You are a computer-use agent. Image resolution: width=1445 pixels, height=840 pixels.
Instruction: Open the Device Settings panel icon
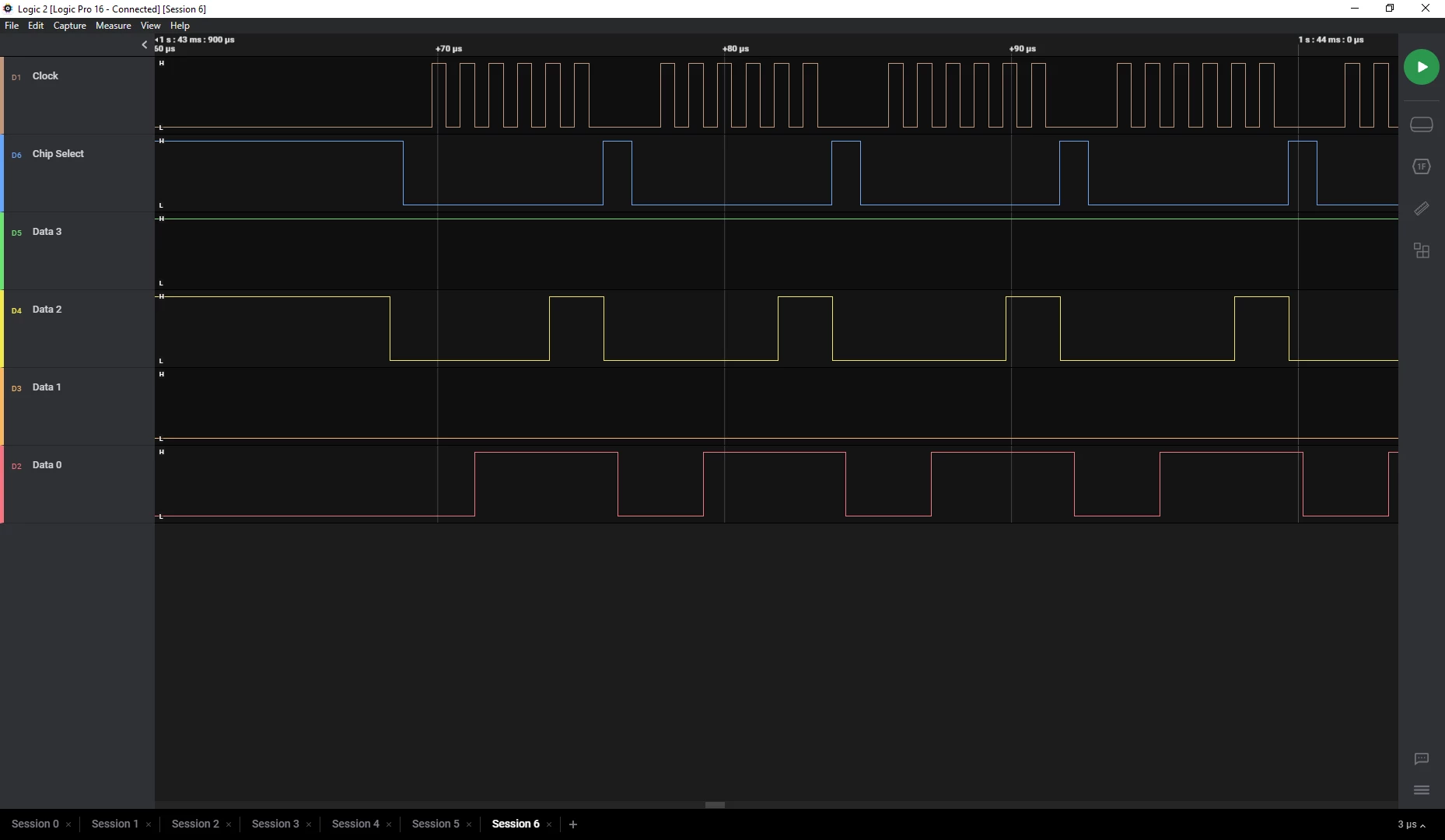pyautogui.click(x=1421, y=124)
